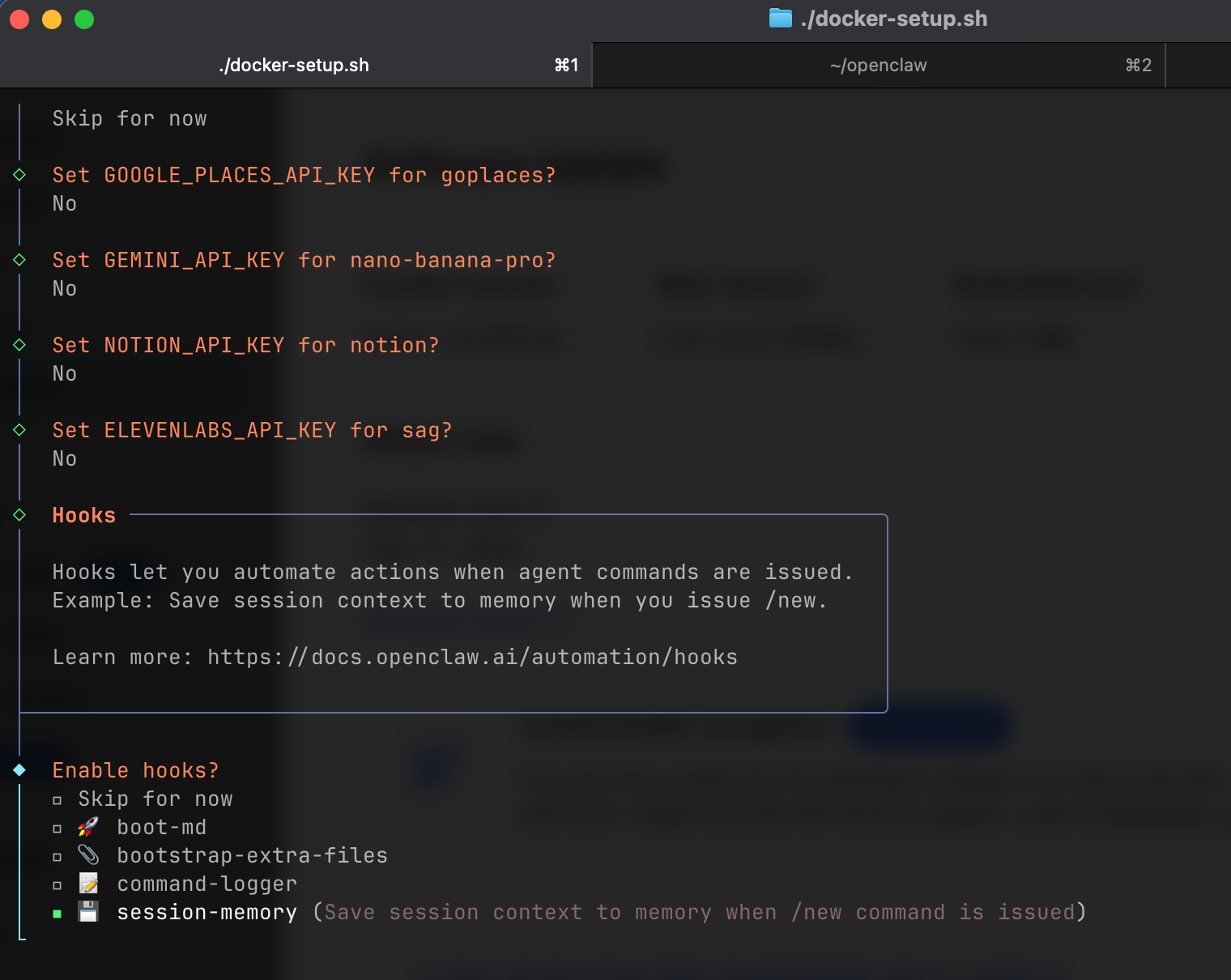
Task: Click the blue diamond beside Enable hooks
Action: 19,770
